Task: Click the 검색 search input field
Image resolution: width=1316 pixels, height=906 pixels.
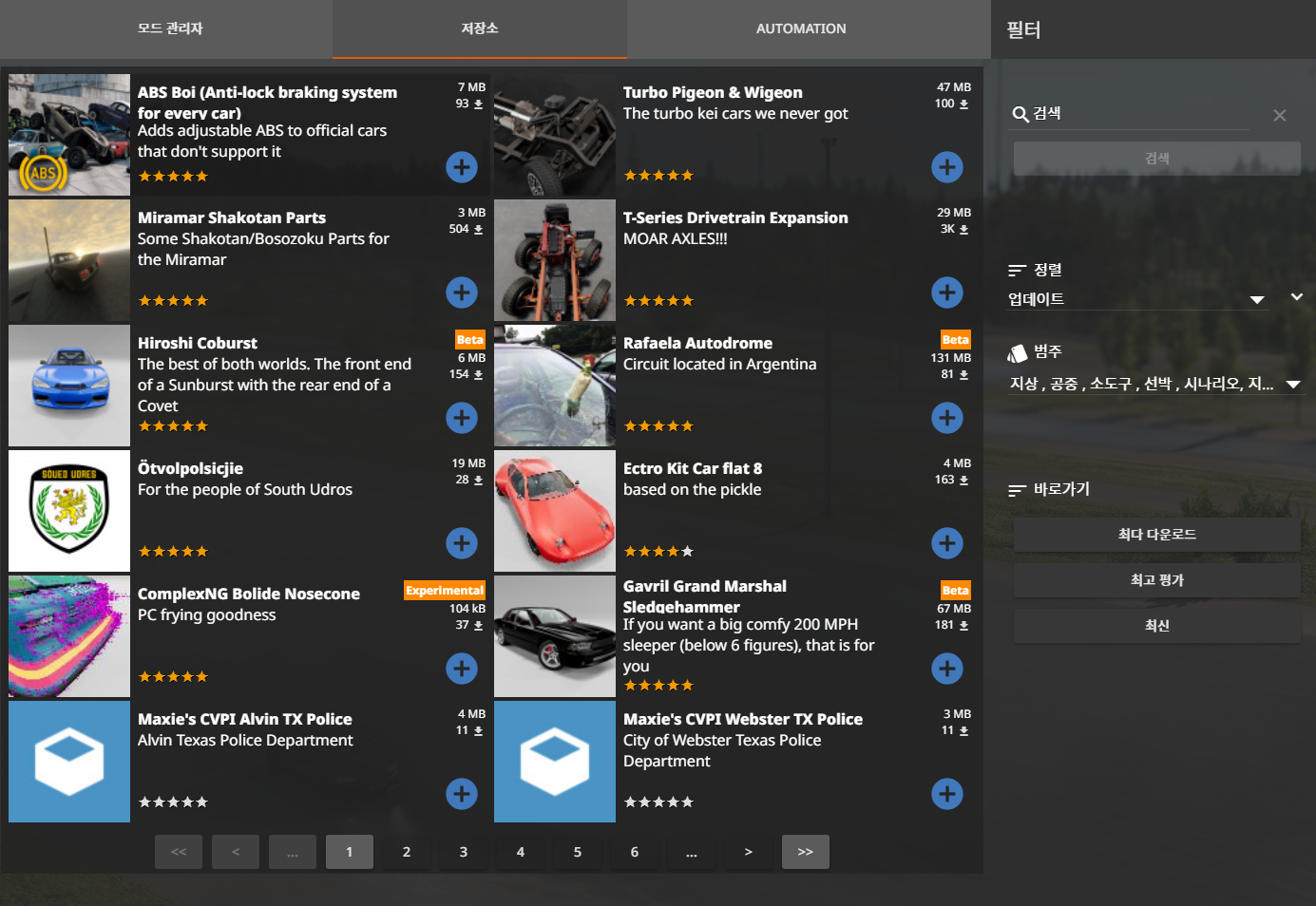Action: click(1140, 114)
